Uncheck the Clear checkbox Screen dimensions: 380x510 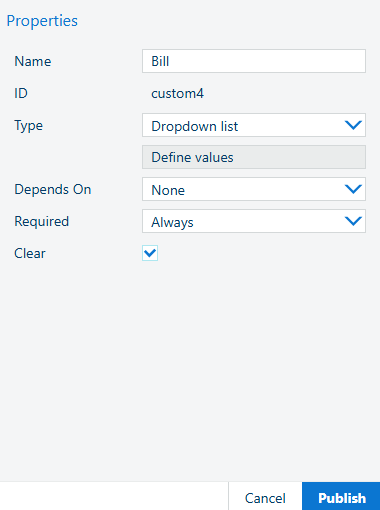(x=150, y=253)
